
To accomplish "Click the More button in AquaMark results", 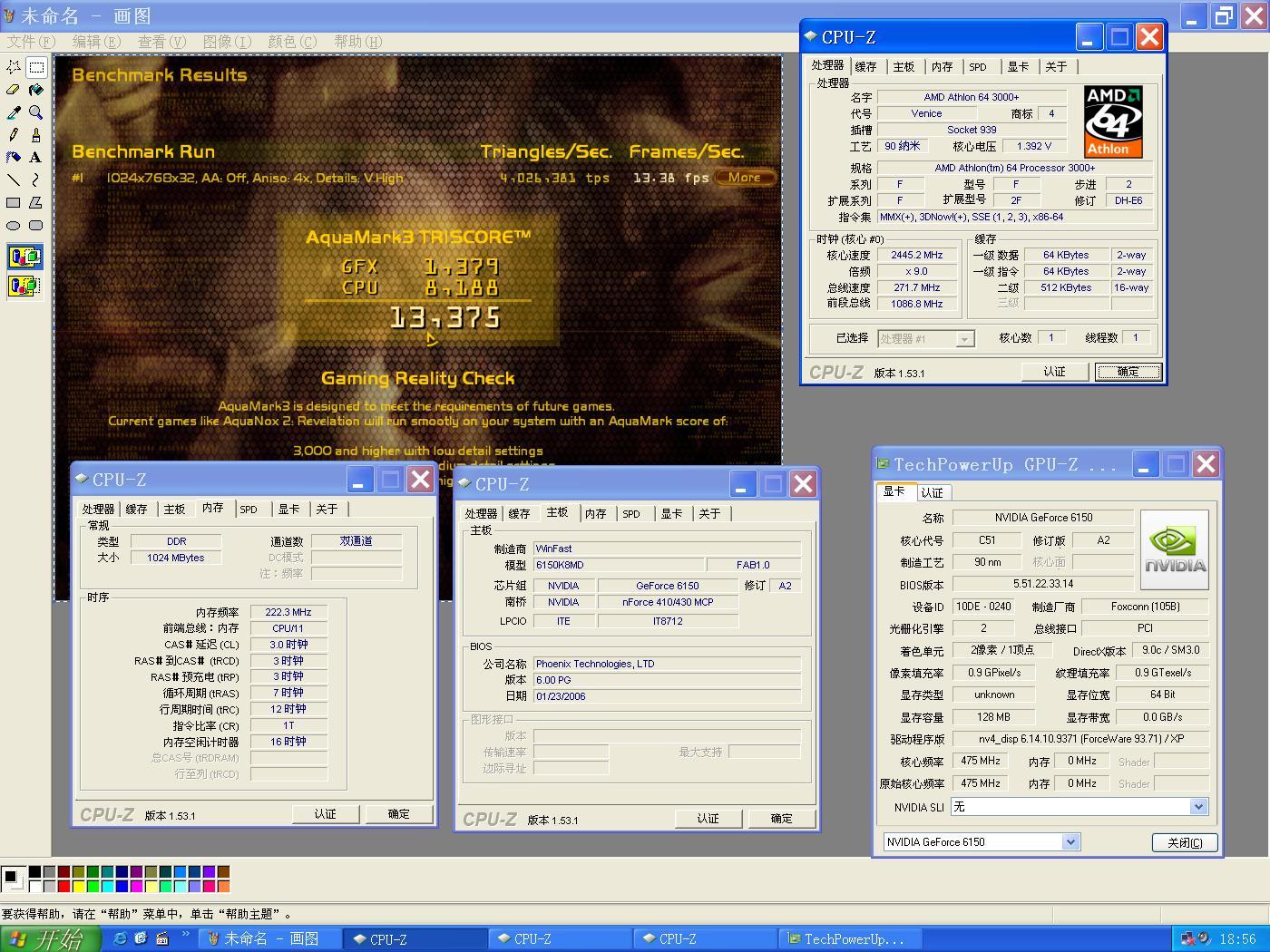I will tap(745, 178).
